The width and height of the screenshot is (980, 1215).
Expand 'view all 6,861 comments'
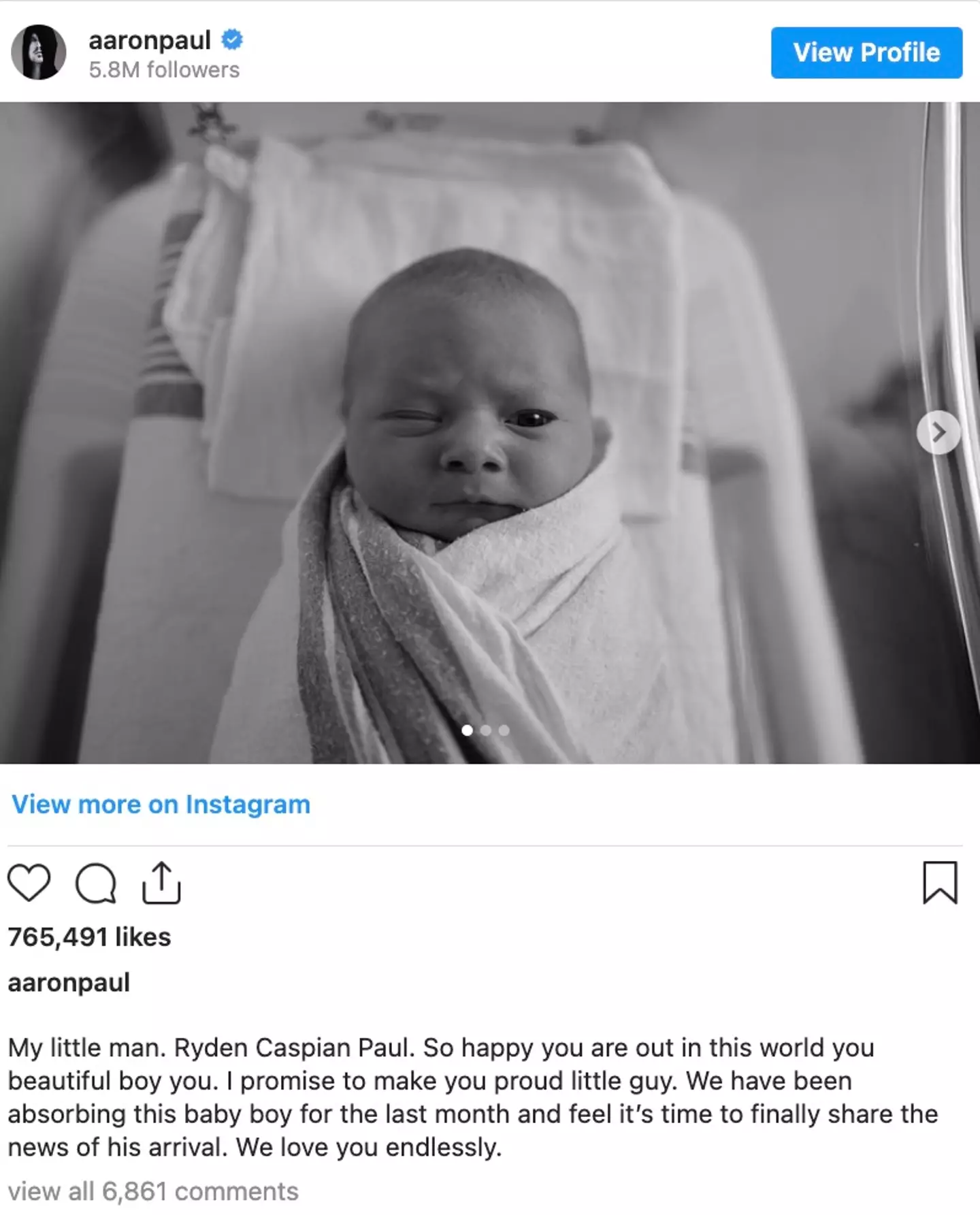153,1192
